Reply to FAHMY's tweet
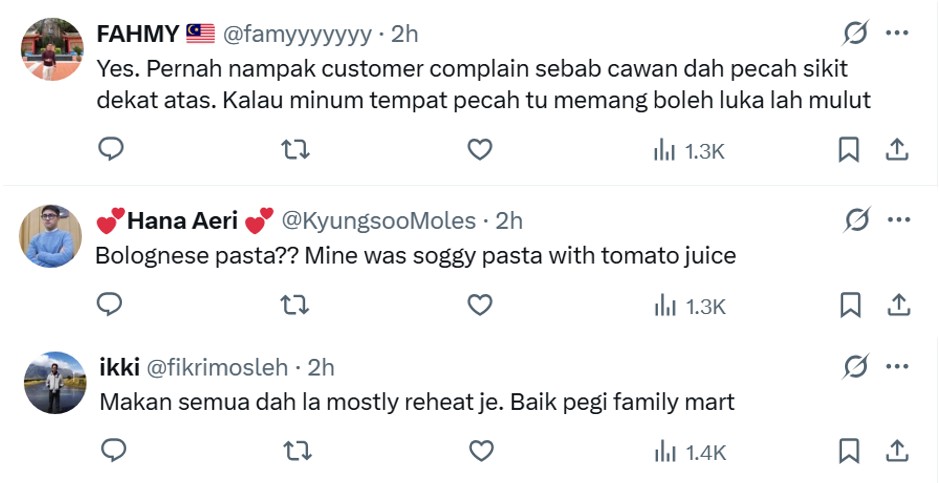Viewport: 939px width, 483px height. tap(112, 150)
